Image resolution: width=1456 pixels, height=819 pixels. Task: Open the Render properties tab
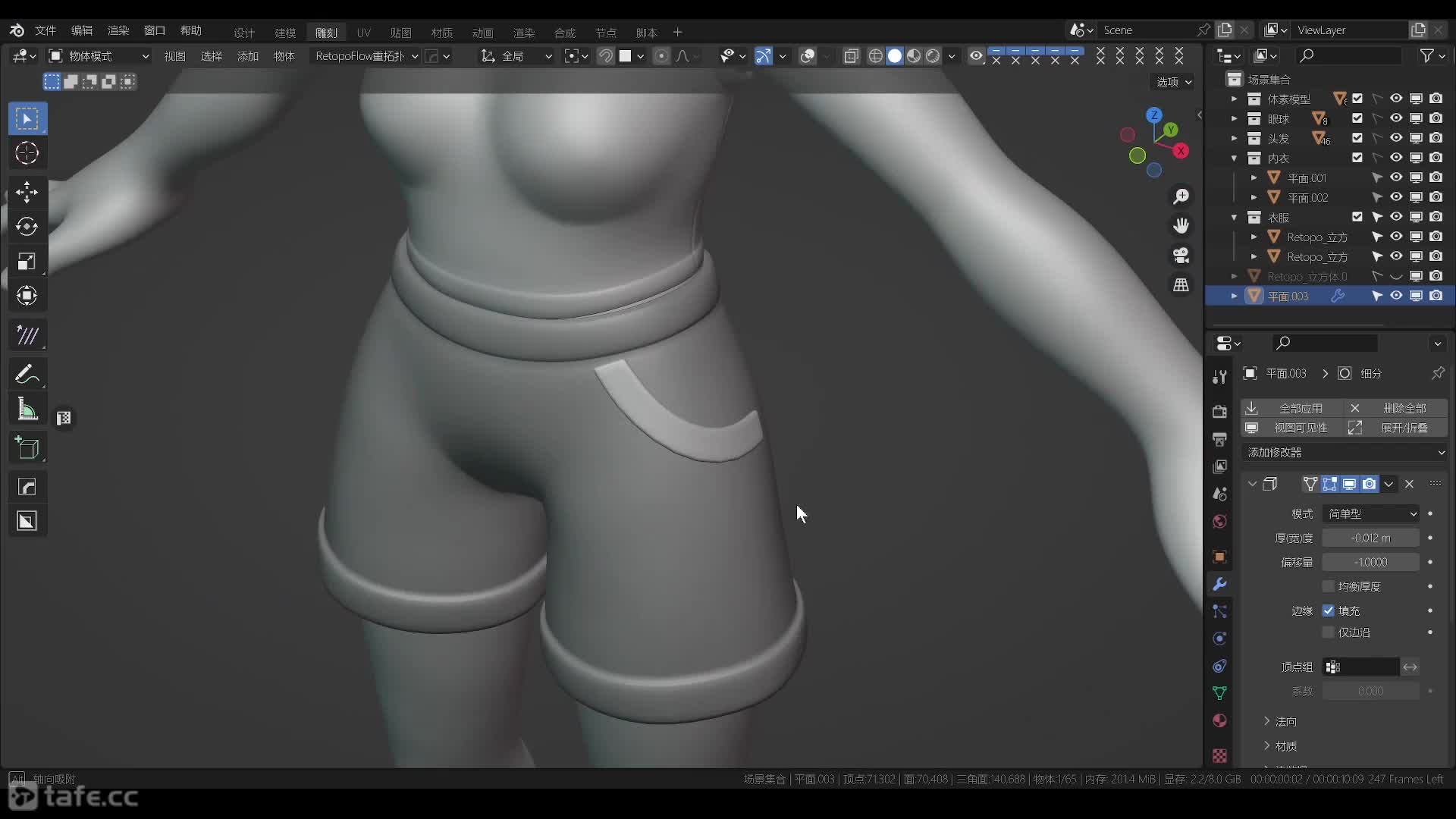[1219, 411]
